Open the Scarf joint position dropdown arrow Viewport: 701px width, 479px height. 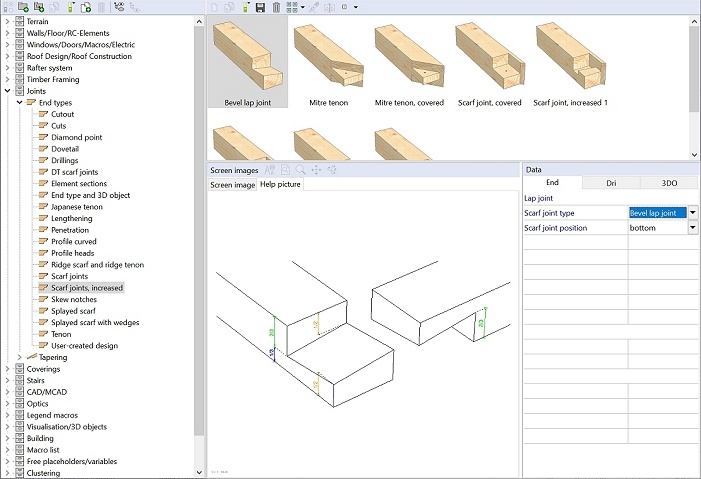point(693,228)
